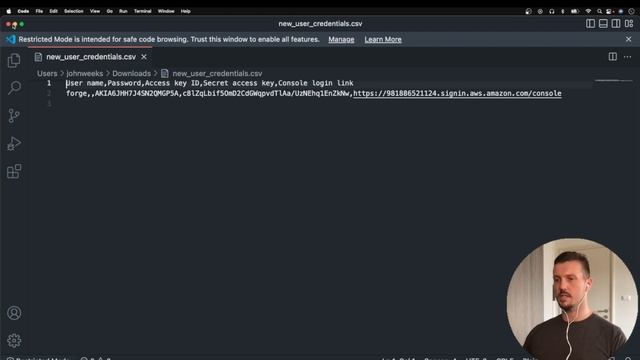Toggle the secondary side bar layout icon
This screenshot has width=640, height=360.
616,24
